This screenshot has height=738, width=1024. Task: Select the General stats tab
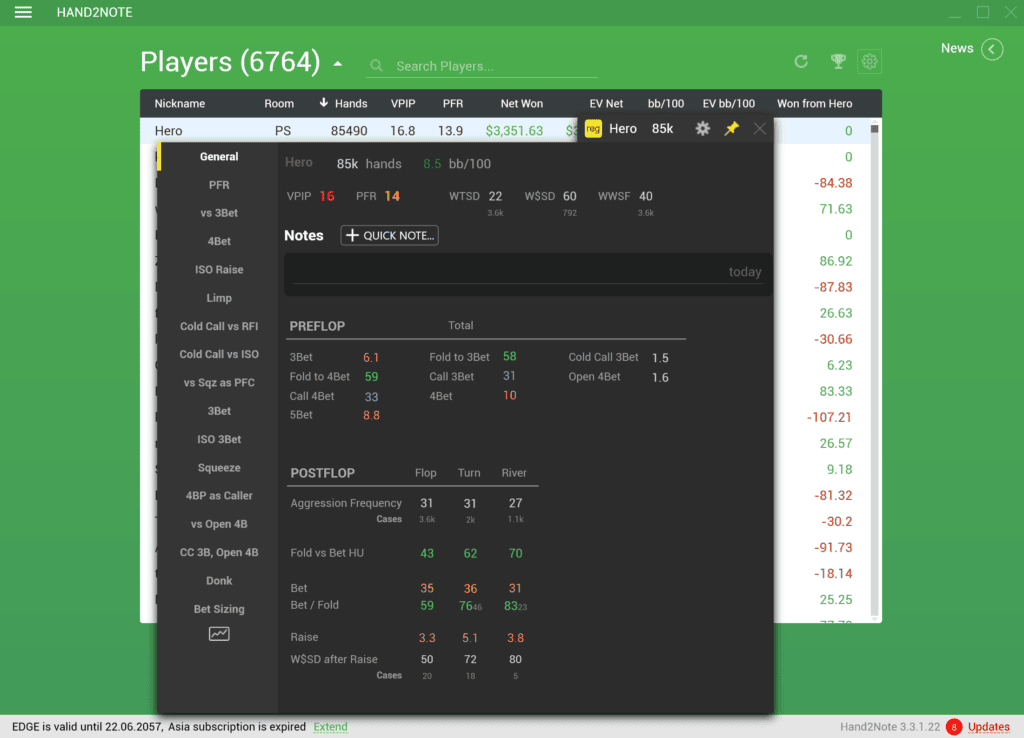[x=219, y=157]
